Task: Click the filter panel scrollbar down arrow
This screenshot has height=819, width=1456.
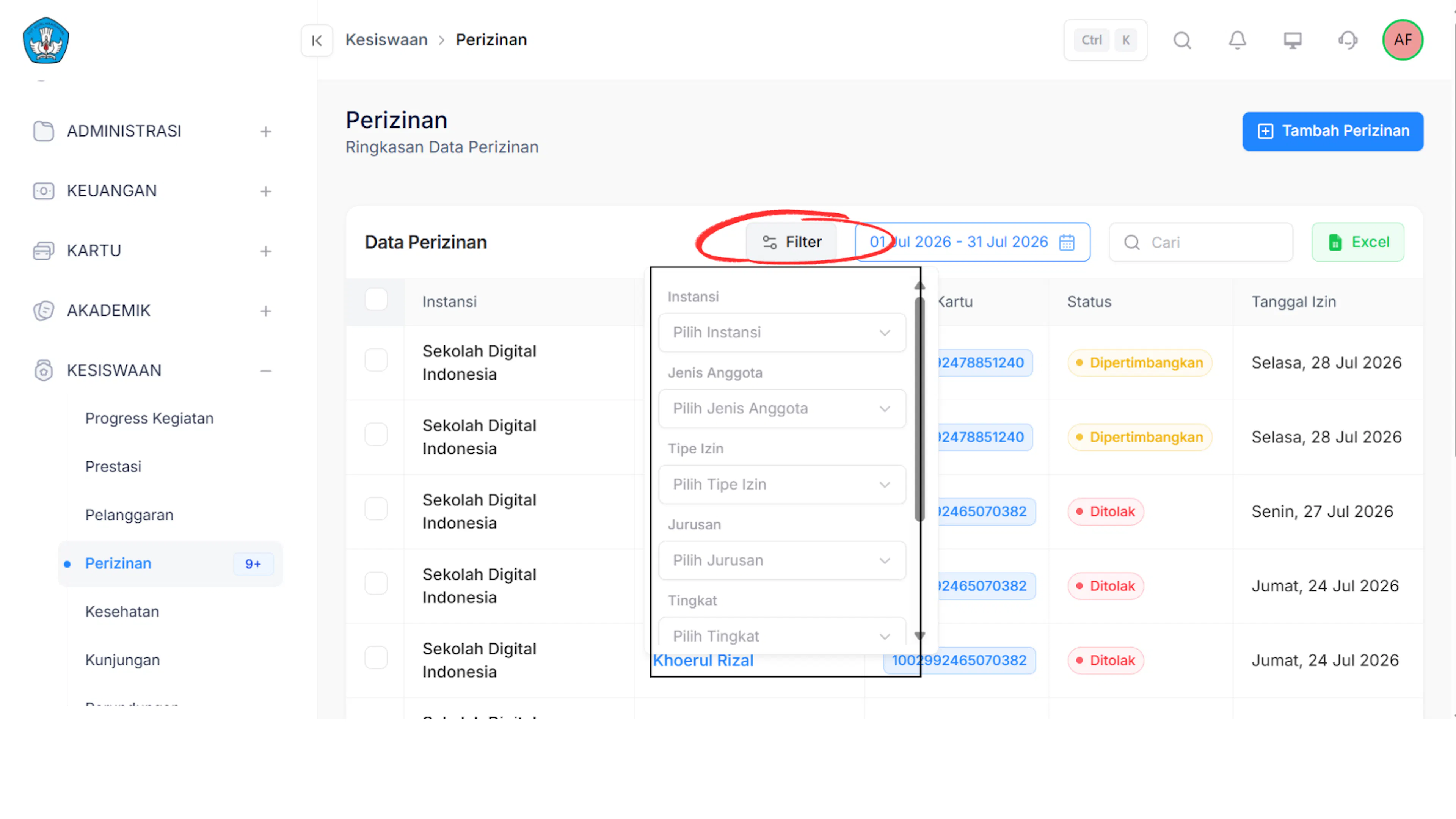Action: pyautogui.click(x=919, y=635)
